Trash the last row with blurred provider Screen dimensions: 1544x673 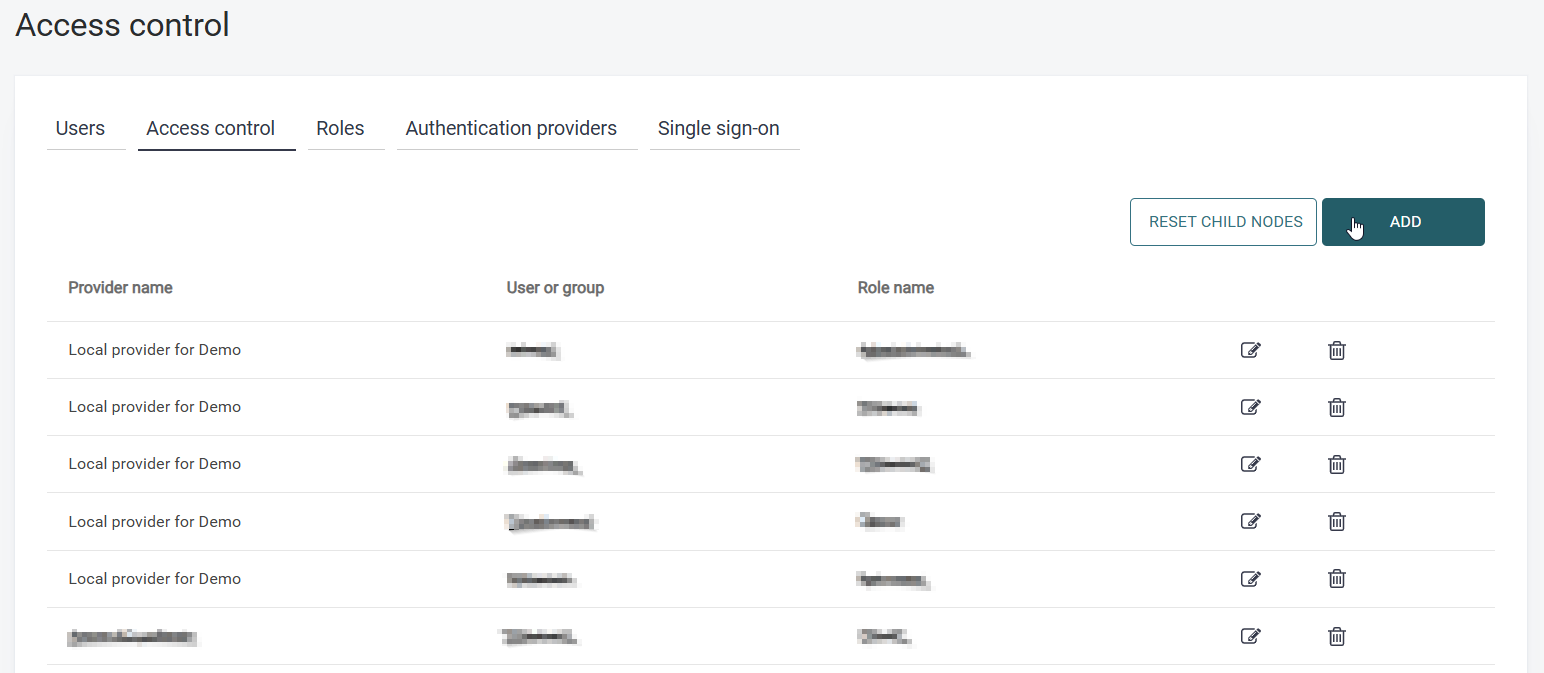pos(1336,636)
